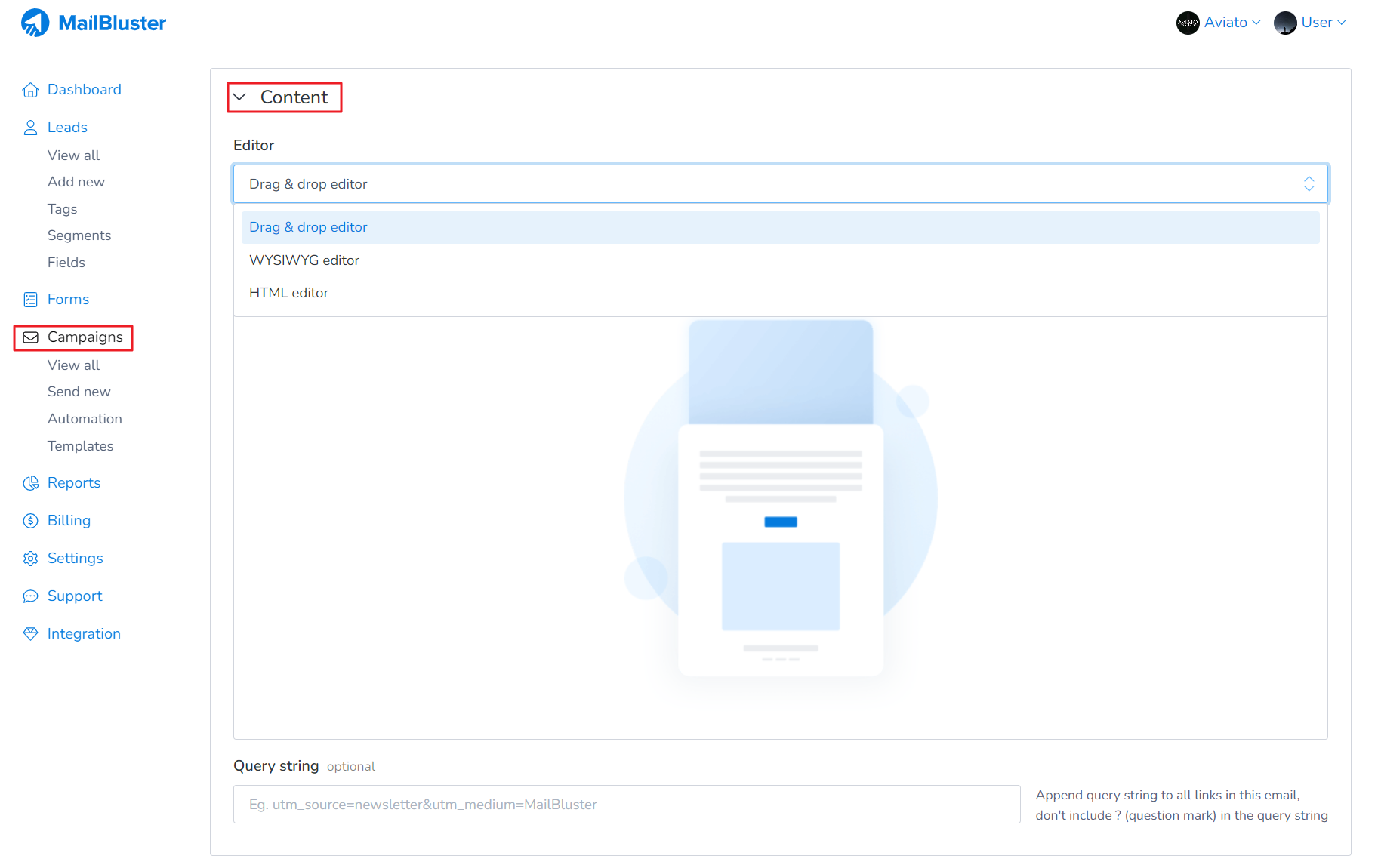Click the MailBluster brand name

point(112,23)
